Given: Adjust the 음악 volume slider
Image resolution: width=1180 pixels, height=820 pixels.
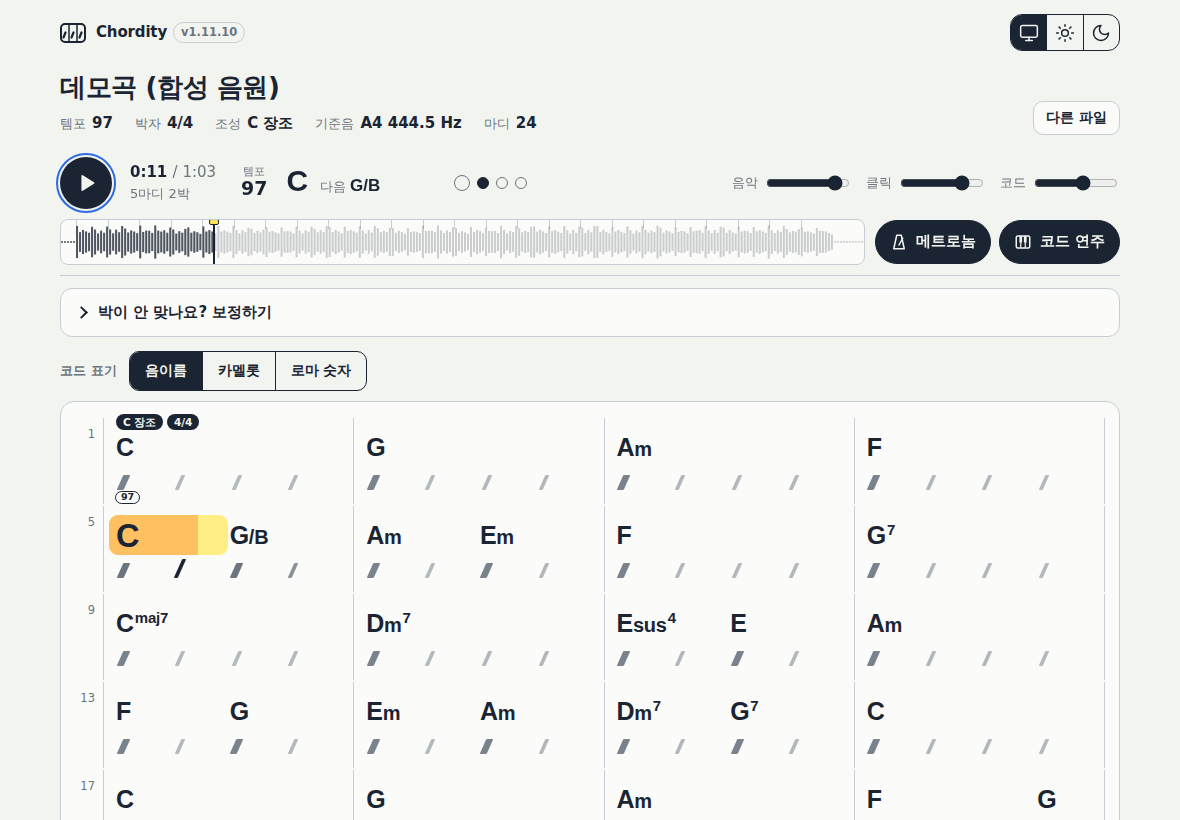Looking at the screenshot, I should point(807,183).
